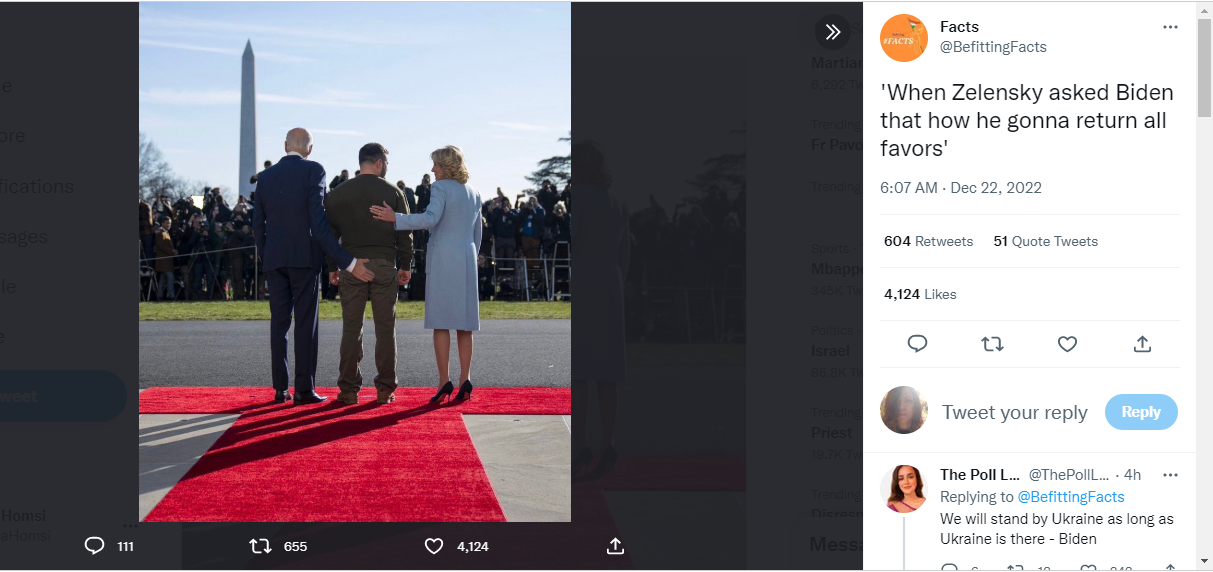Retweet using the icon below the photo
1213x572 pixels.
(260, 546)
